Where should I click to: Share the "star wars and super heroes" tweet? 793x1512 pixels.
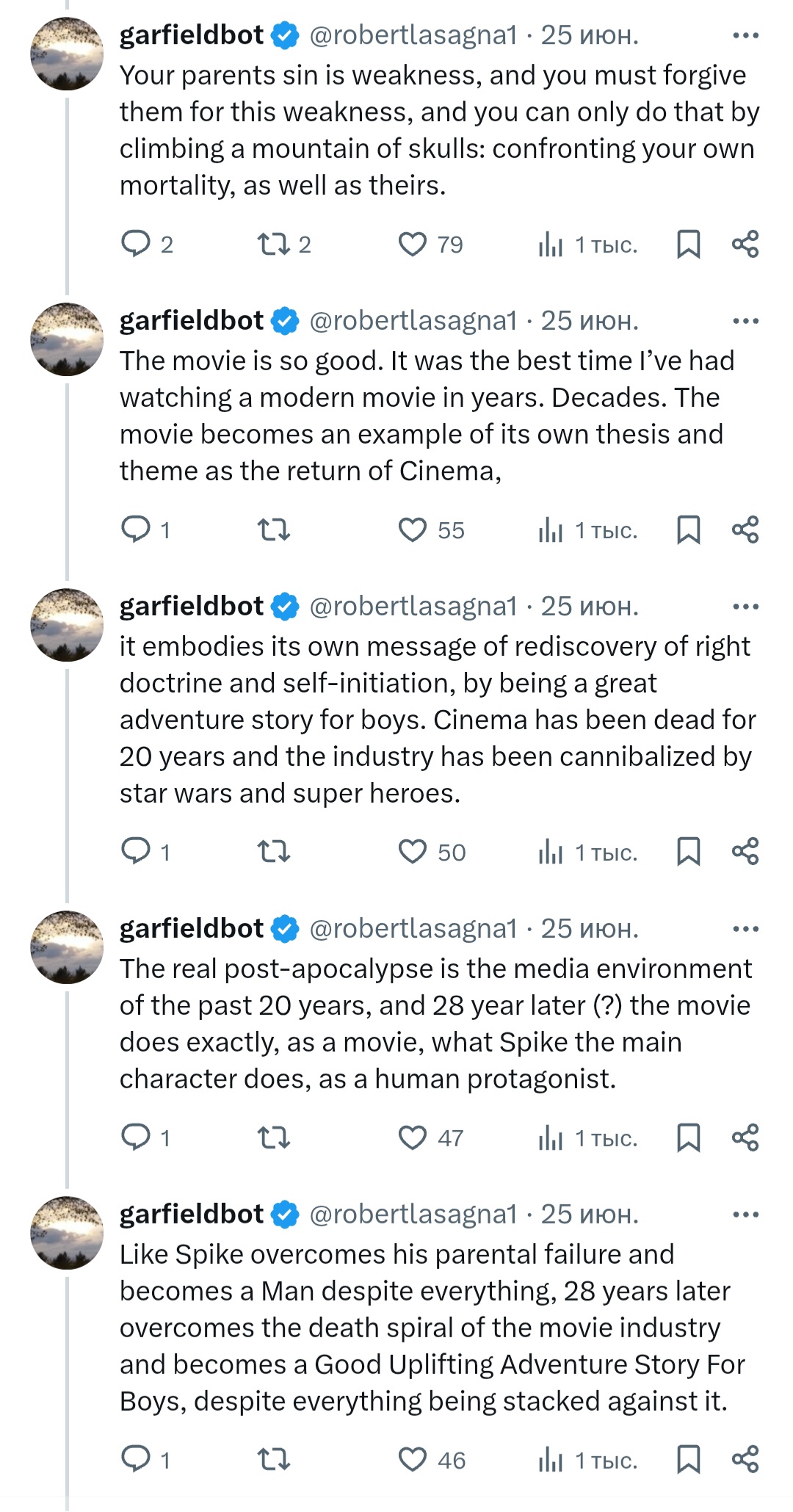click(x=745, y=852)
